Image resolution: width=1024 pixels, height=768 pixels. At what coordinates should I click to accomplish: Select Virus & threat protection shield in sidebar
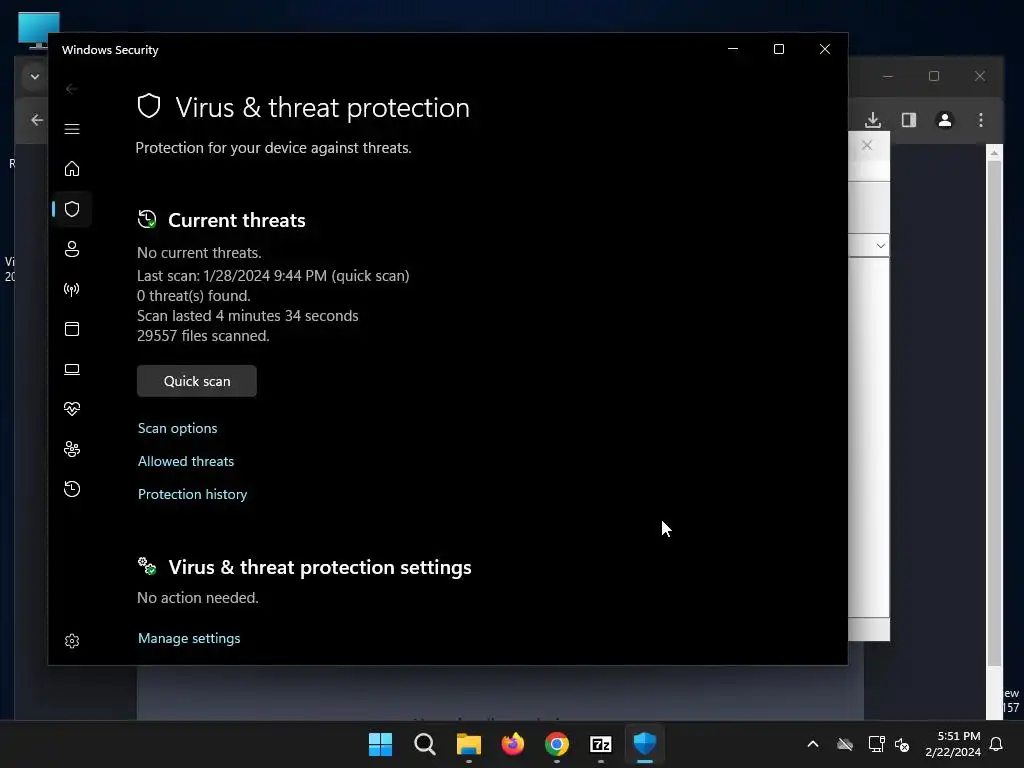click(72, 209)
